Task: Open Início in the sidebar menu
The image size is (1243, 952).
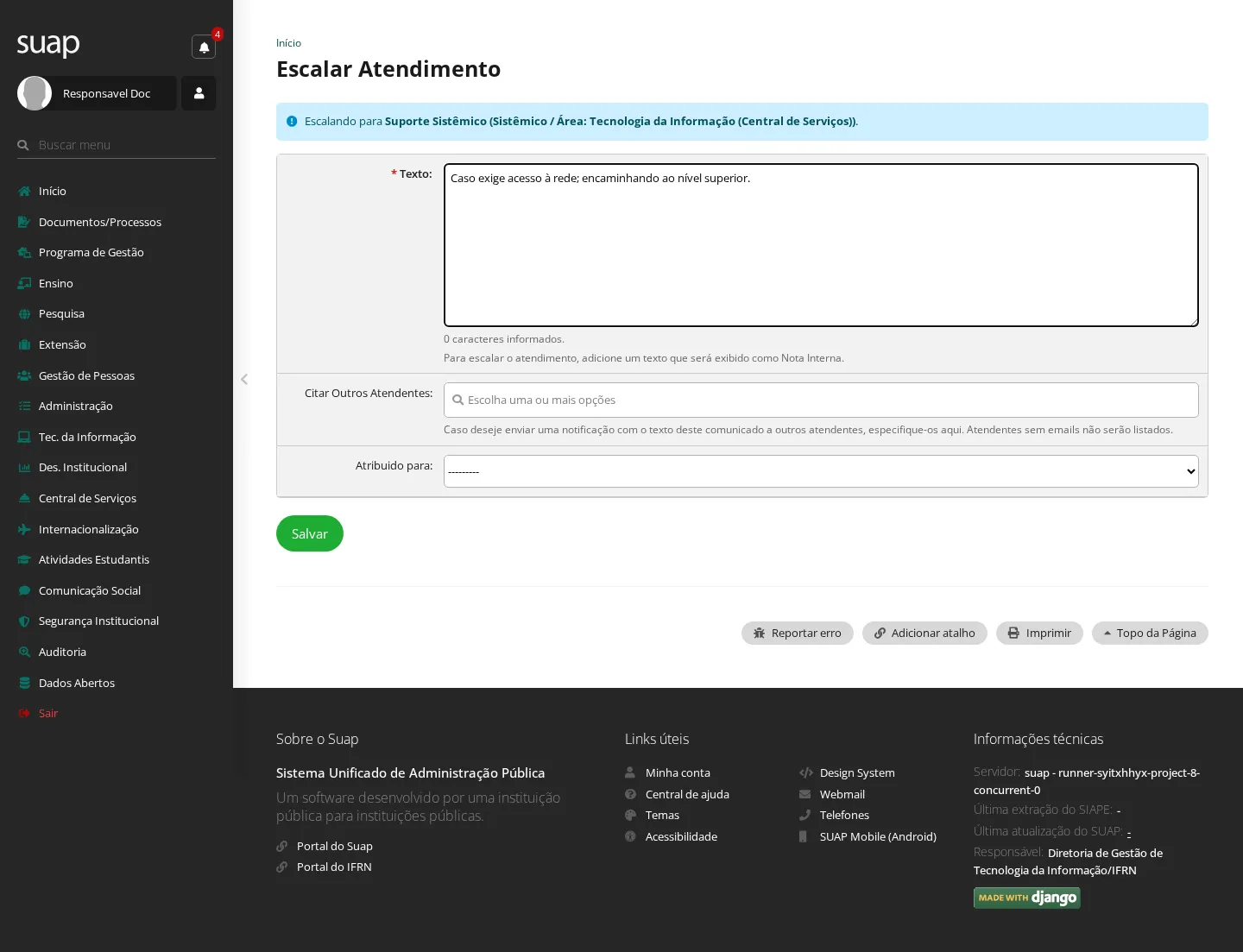Action: (x=53, y=191)
